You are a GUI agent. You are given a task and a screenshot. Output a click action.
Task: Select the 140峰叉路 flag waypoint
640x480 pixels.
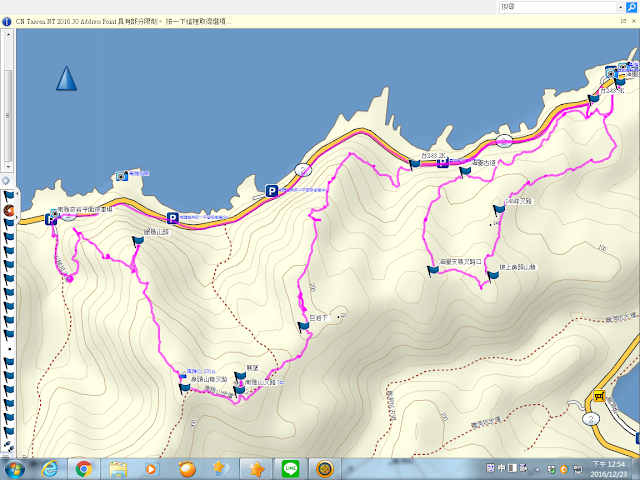(499, 210)
